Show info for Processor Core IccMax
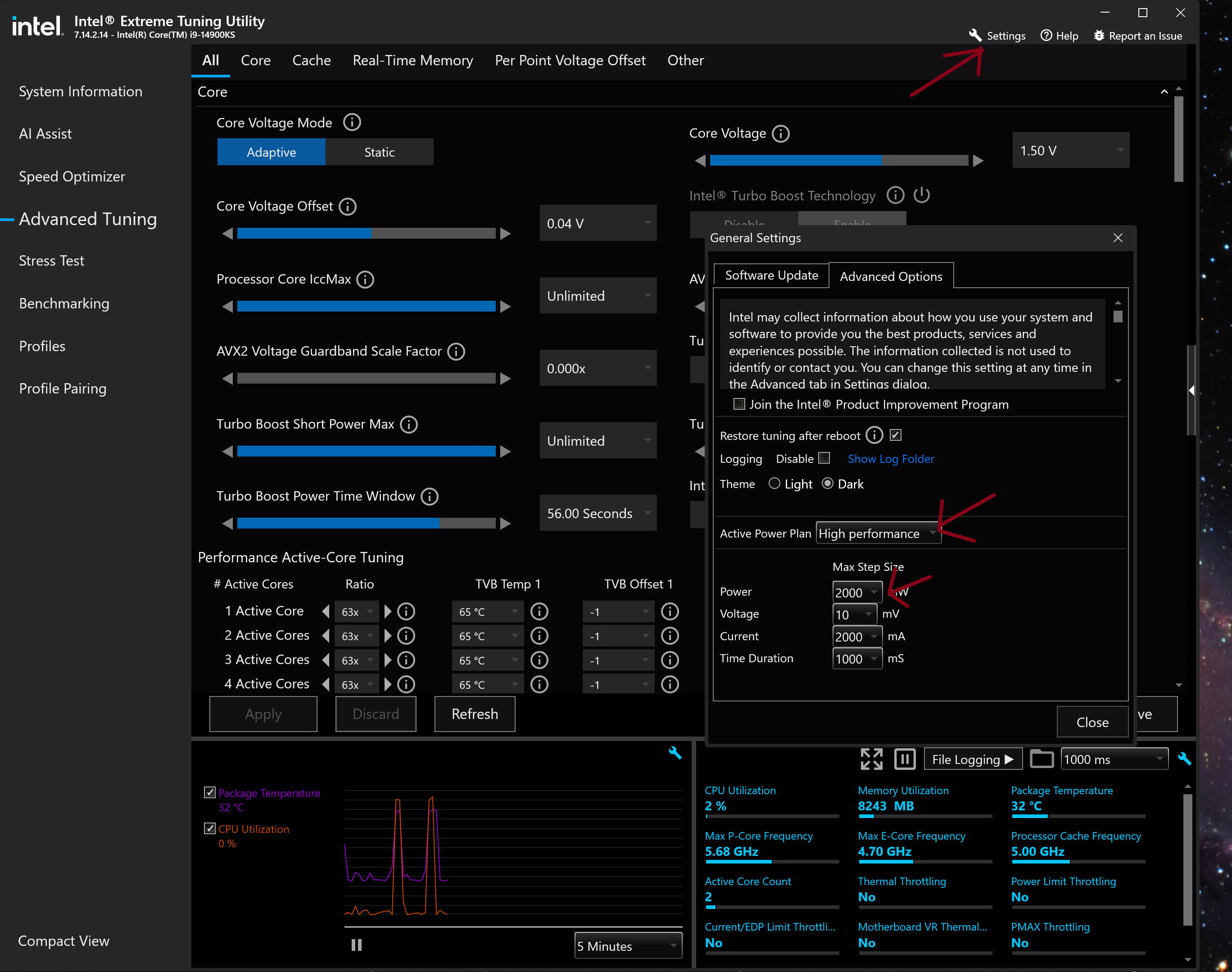1232x972 pixels. coord(365,279)
